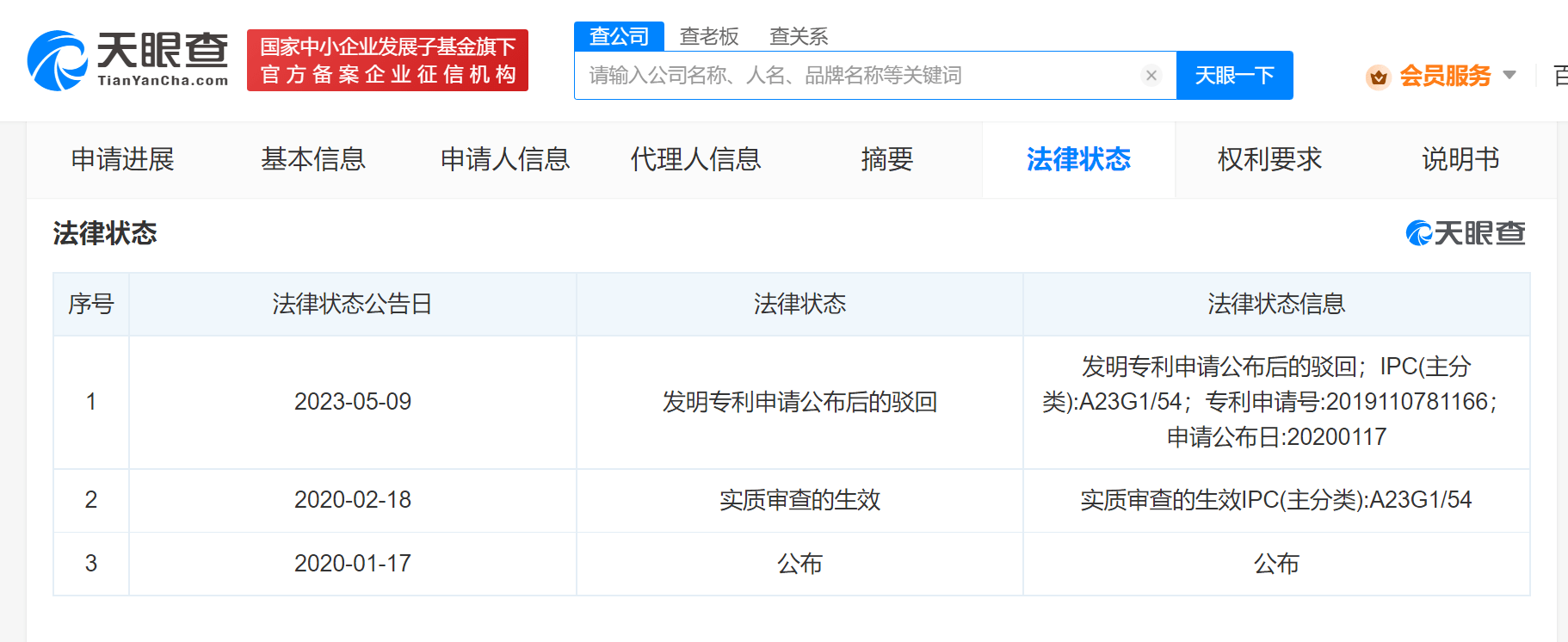Select the 法律状态 tab
1568x642 pixels.
pyautogui.click(x=1078, y=159)
